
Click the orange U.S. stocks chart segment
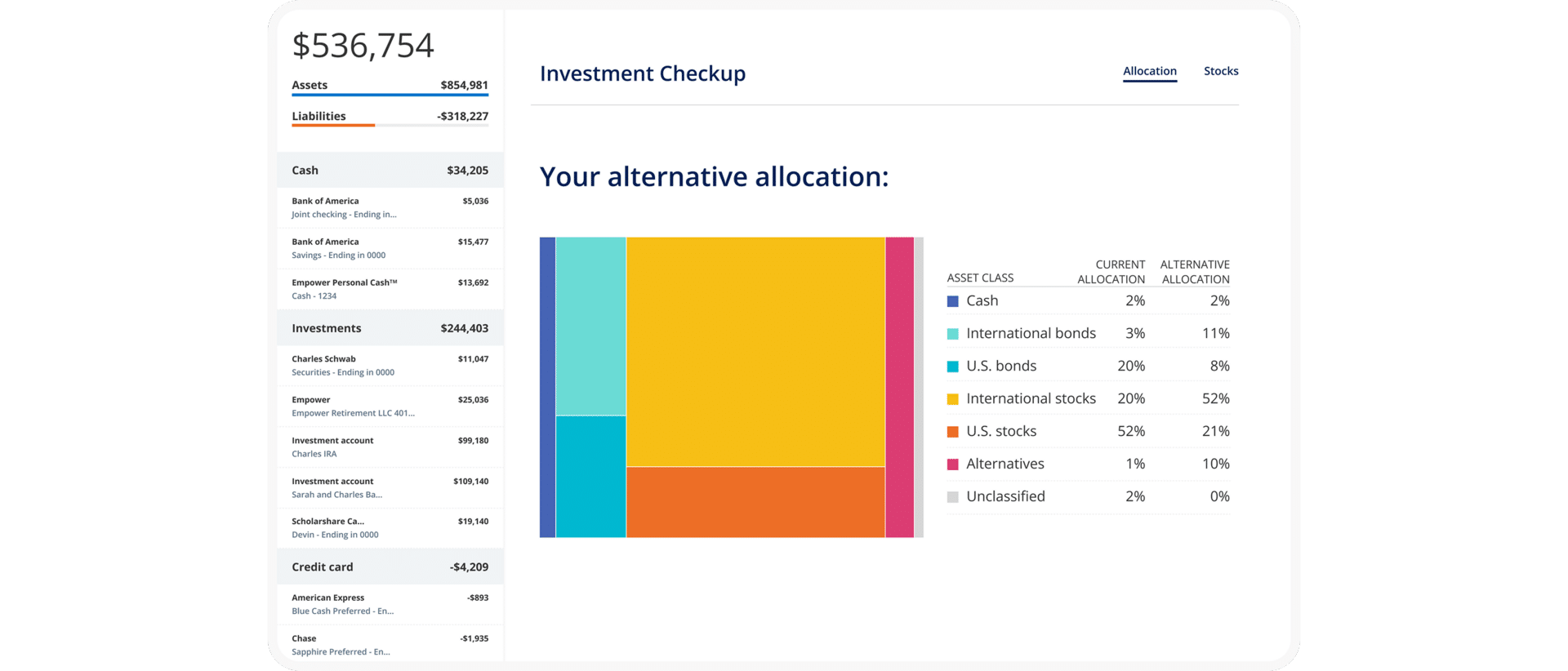coord(755,502)
